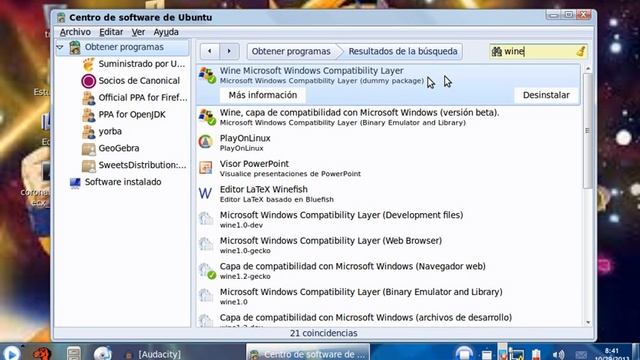
Task: Click the wine1.2-gecko installed package icon
Action: pyautogui.click(x=207, y=271)
